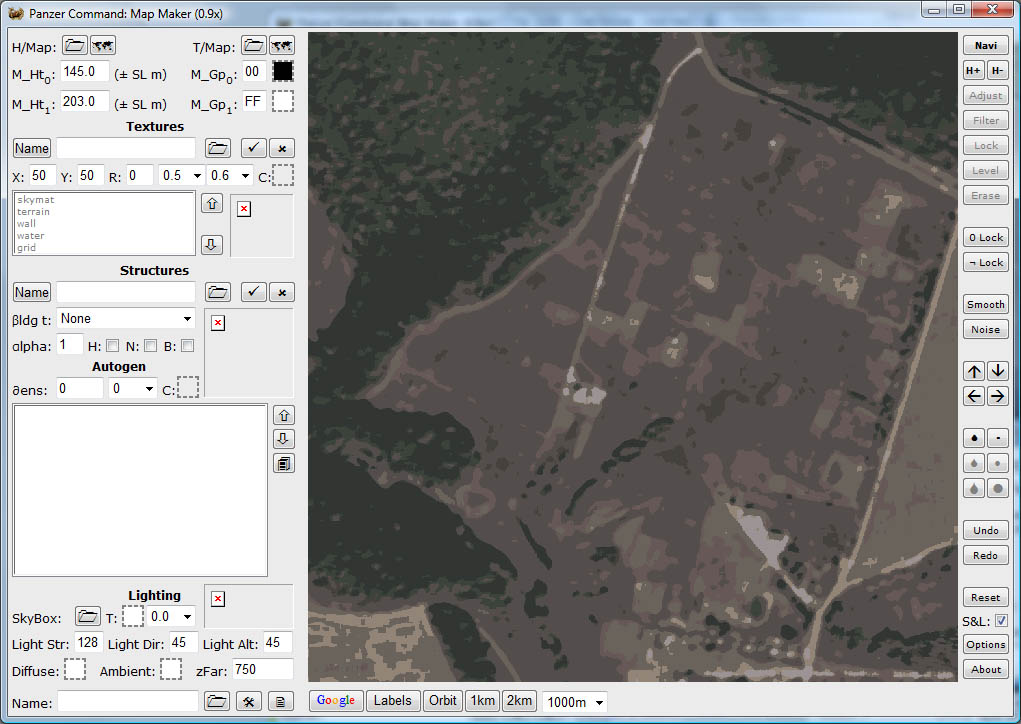1021x724 pixels.
Task: Click copy list icon beside structure list
Action: [x=284, y=464]
